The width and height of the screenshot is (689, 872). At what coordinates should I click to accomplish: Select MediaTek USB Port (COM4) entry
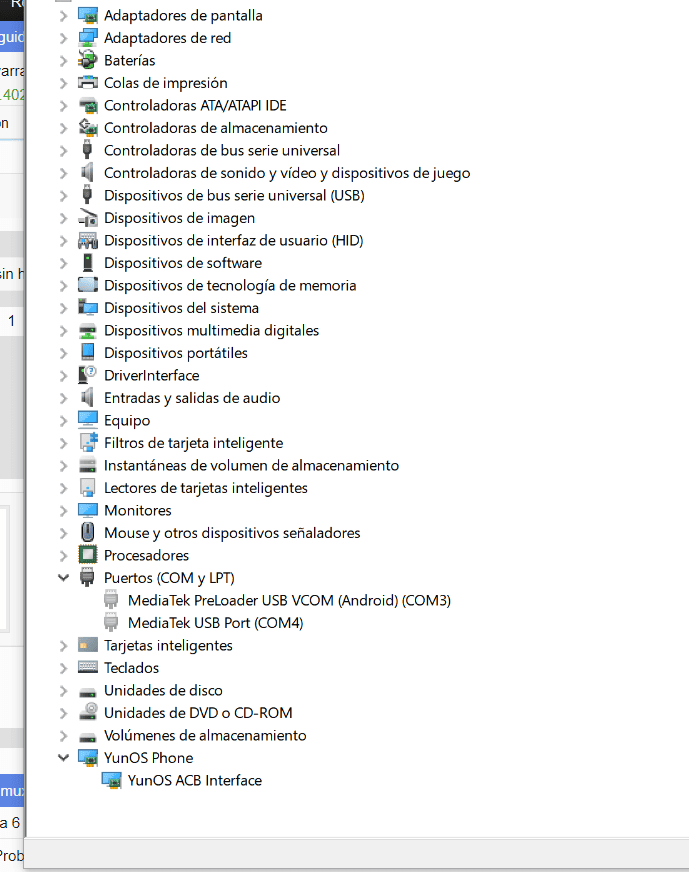(x=215, y=623)
